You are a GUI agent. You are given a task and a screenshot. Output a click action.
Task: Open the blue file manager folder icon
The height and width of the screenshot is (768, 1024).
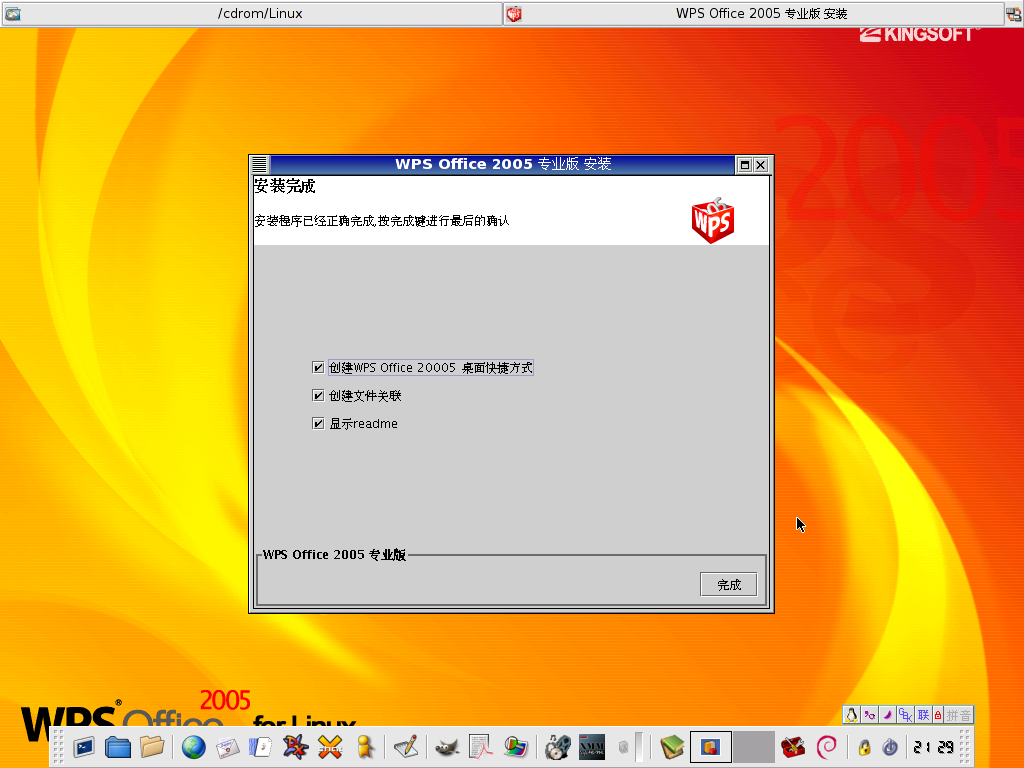[x=118, y=747]
